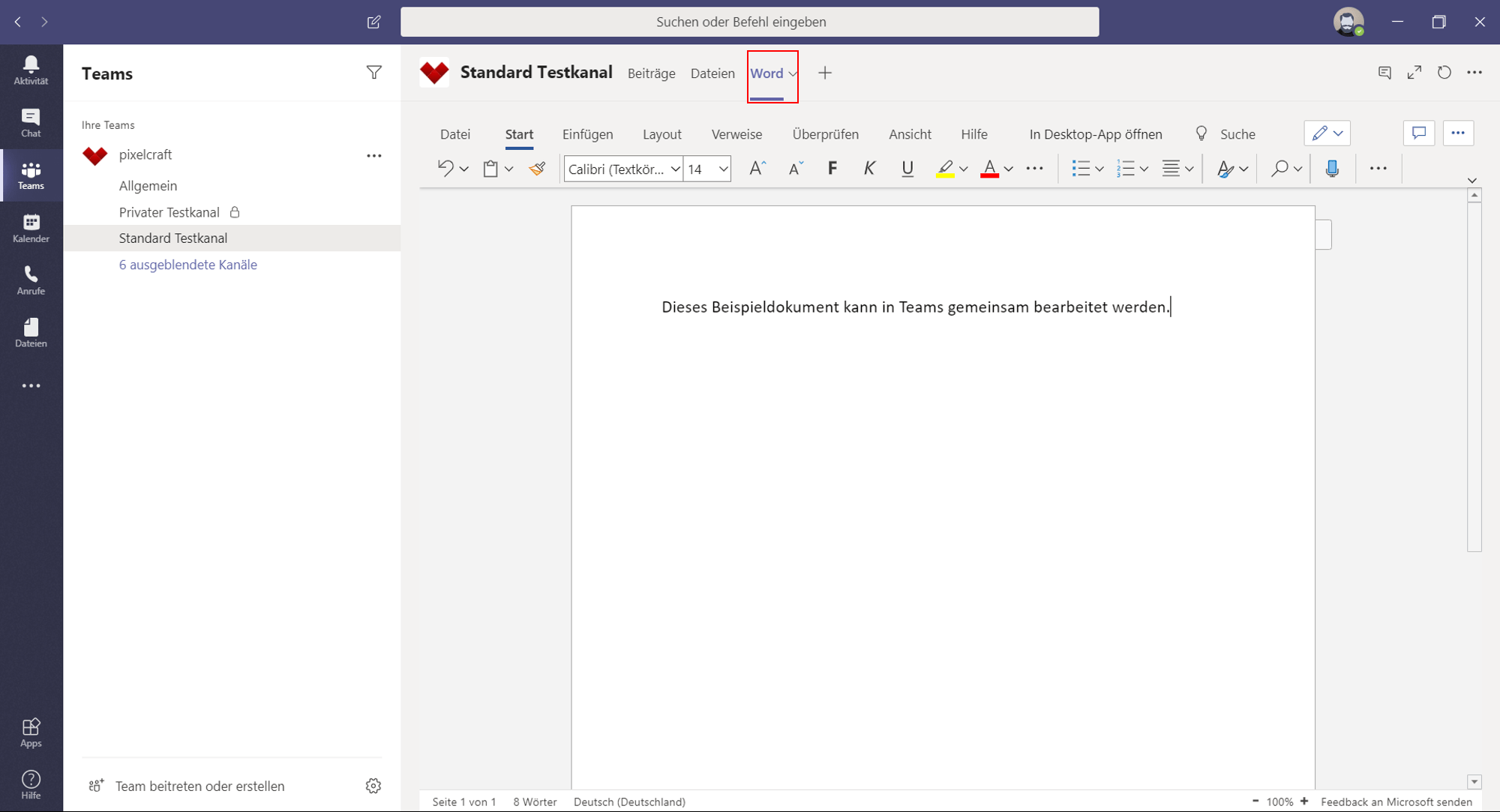Decrease font size with the shrink icon

click(796, 169)
